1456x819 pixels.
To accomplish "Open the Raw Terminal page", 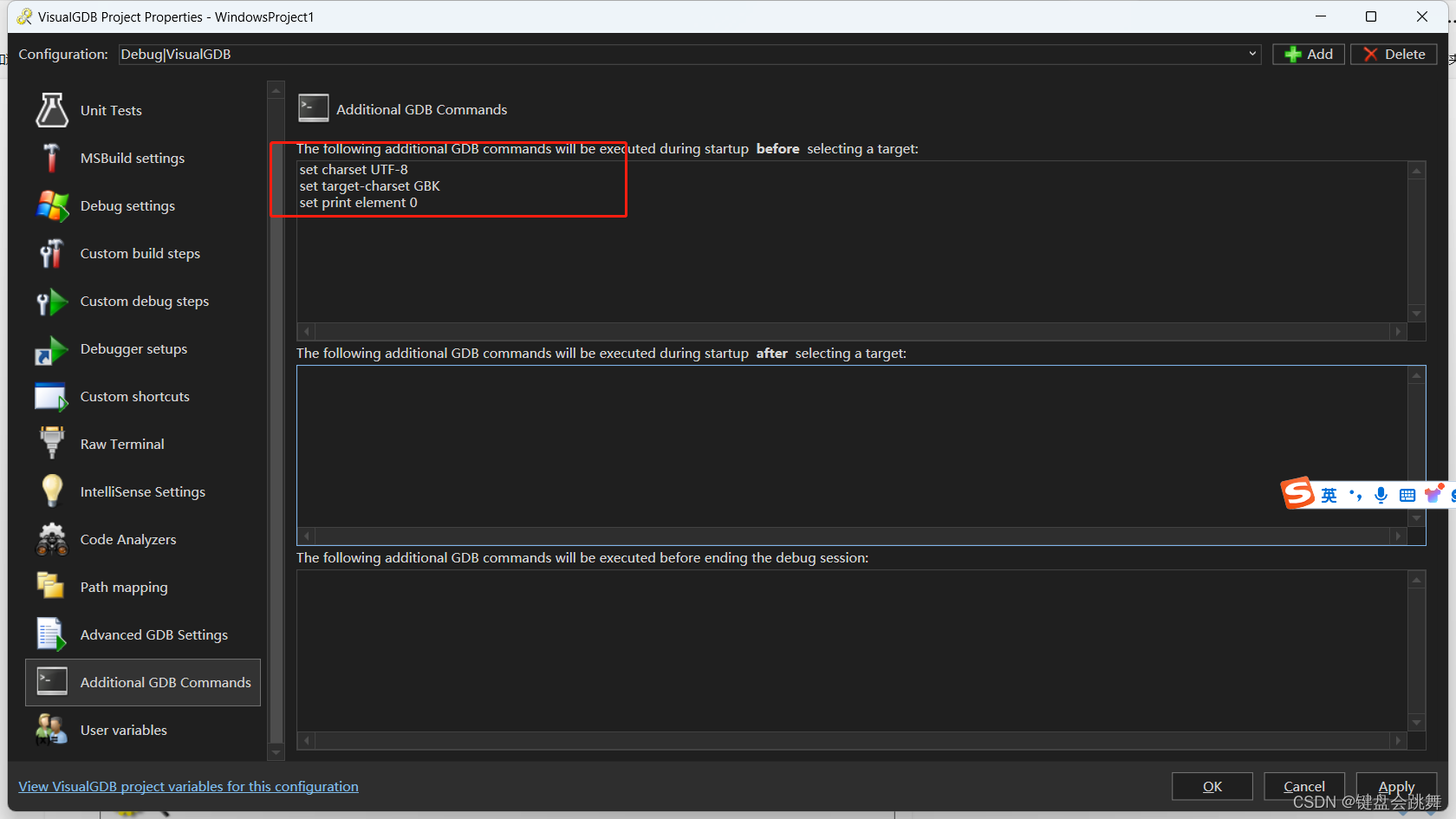I will (x=143, y=444).
